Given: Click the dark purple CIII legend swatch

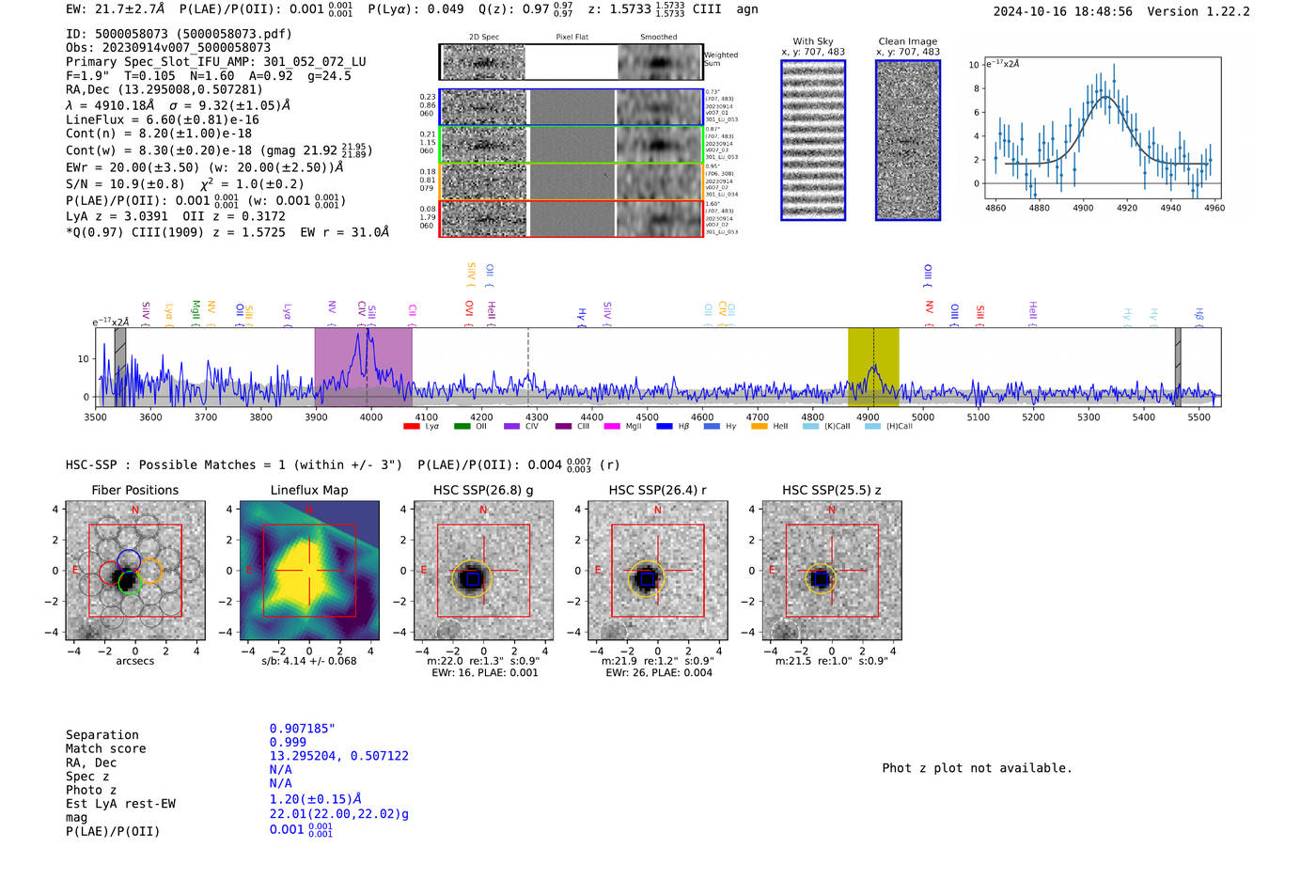Looking at the screenshot, I should pos(563,426).
